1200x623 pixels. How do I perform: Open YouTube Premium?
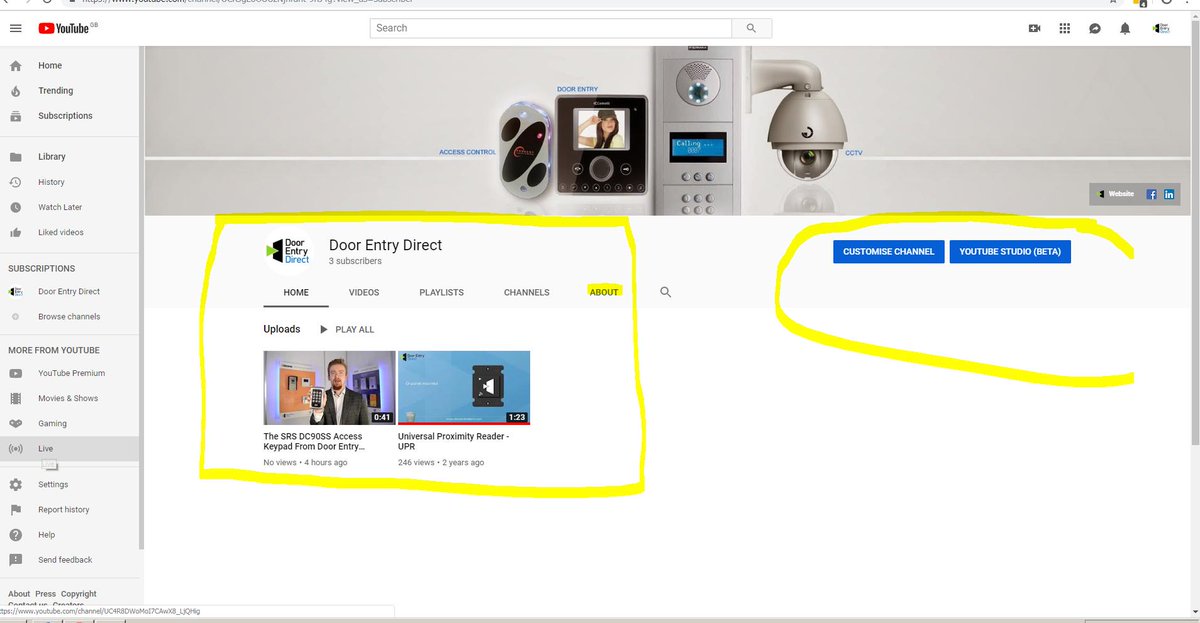(x=70, y=373)
